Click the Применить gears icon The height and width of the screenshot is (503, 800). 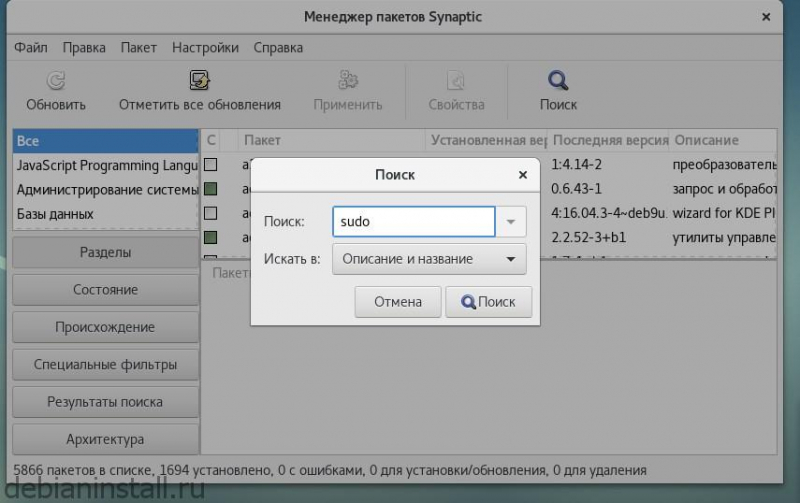[x=348, y=81]
